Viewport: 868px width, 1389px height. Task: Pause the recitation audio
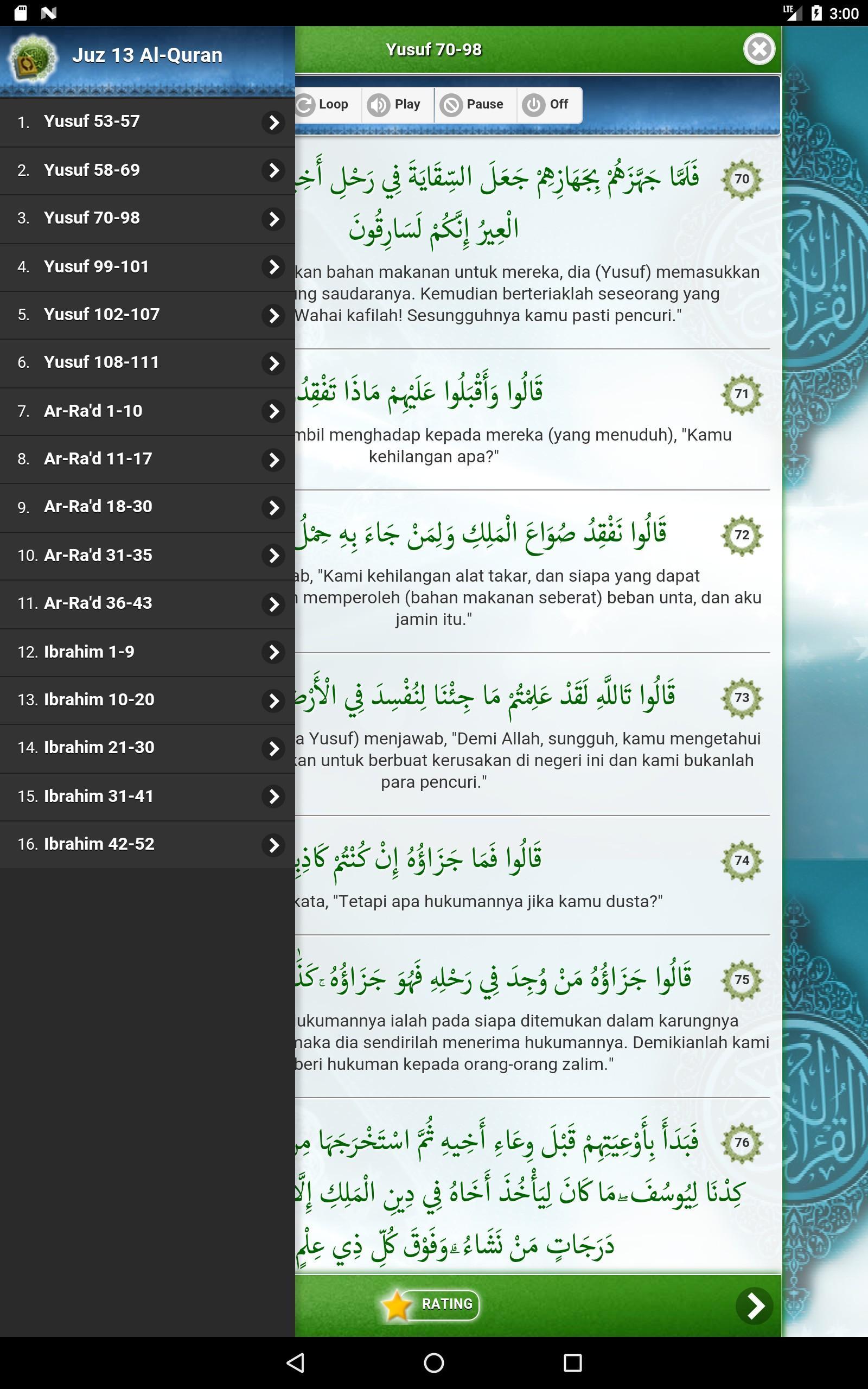click(x=475, y=105)
